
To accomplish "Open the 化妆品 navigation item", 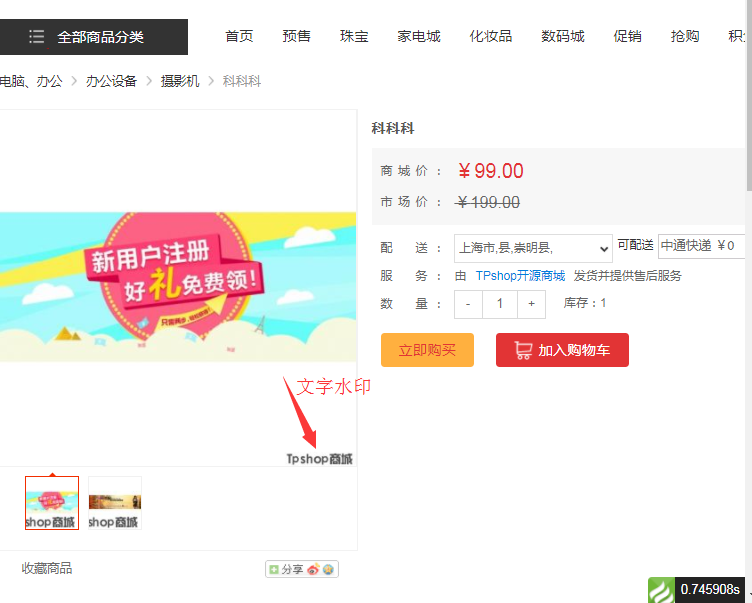I will tap(490, 37).
